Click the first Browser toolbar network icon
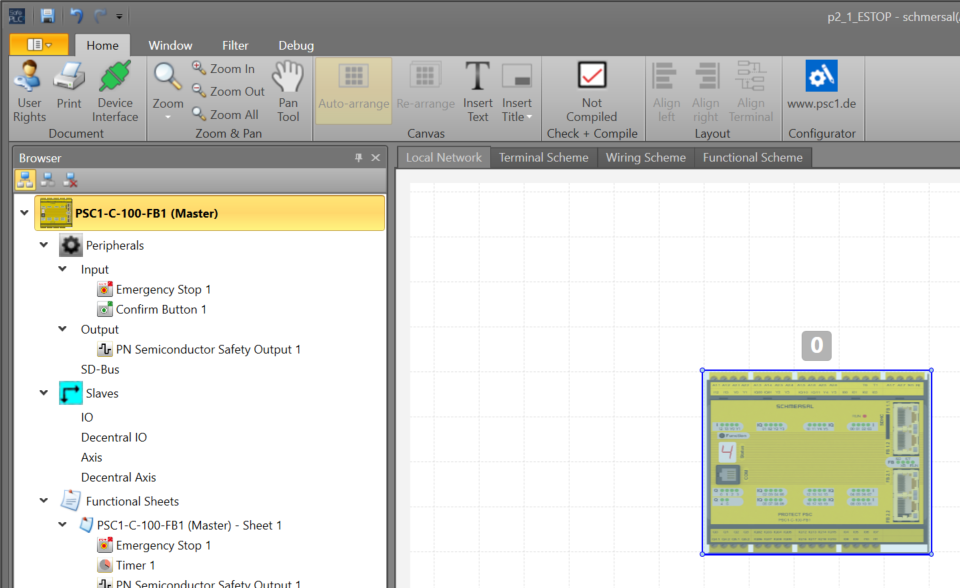Image resolution: width=960 pixels, height=588 pixels. point(25,180)
